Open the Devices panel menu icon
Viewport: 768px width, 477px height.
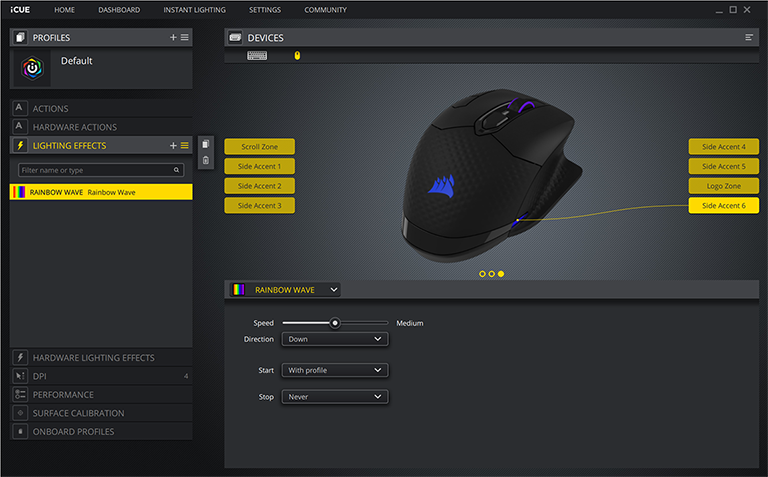[749, 37]
